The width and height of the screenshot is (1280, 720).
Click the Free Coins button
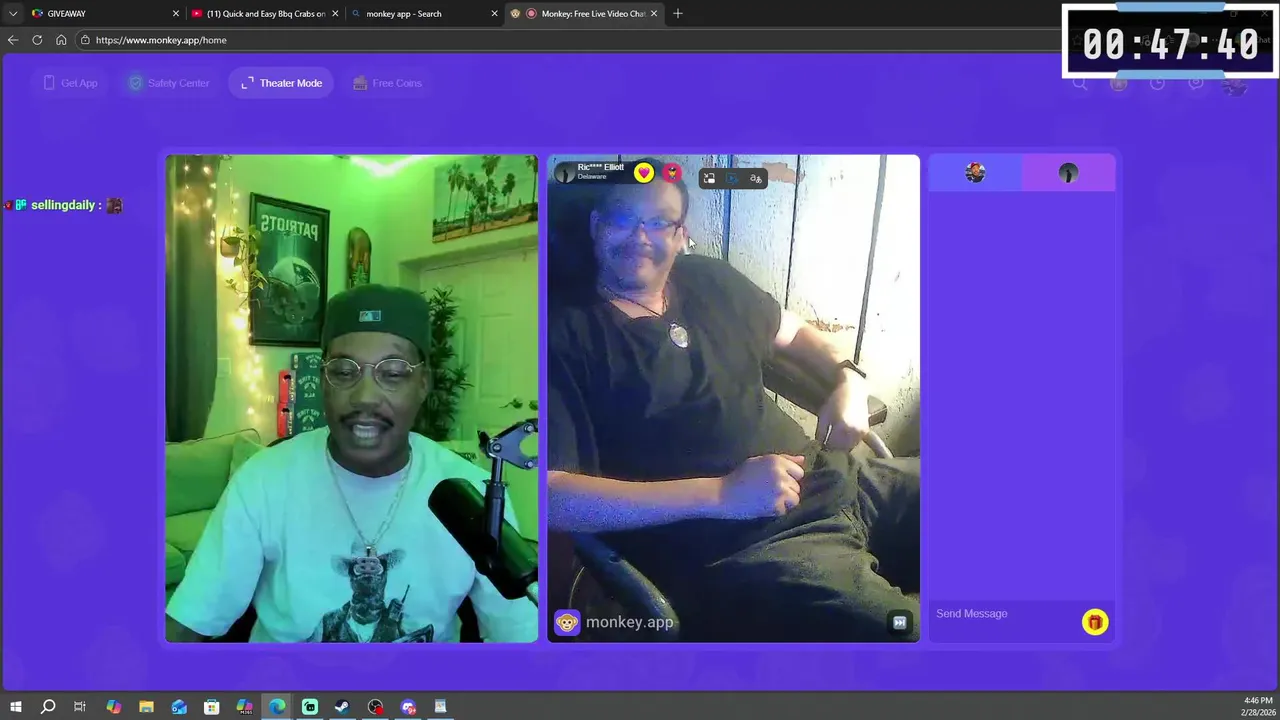click(387, 83)
